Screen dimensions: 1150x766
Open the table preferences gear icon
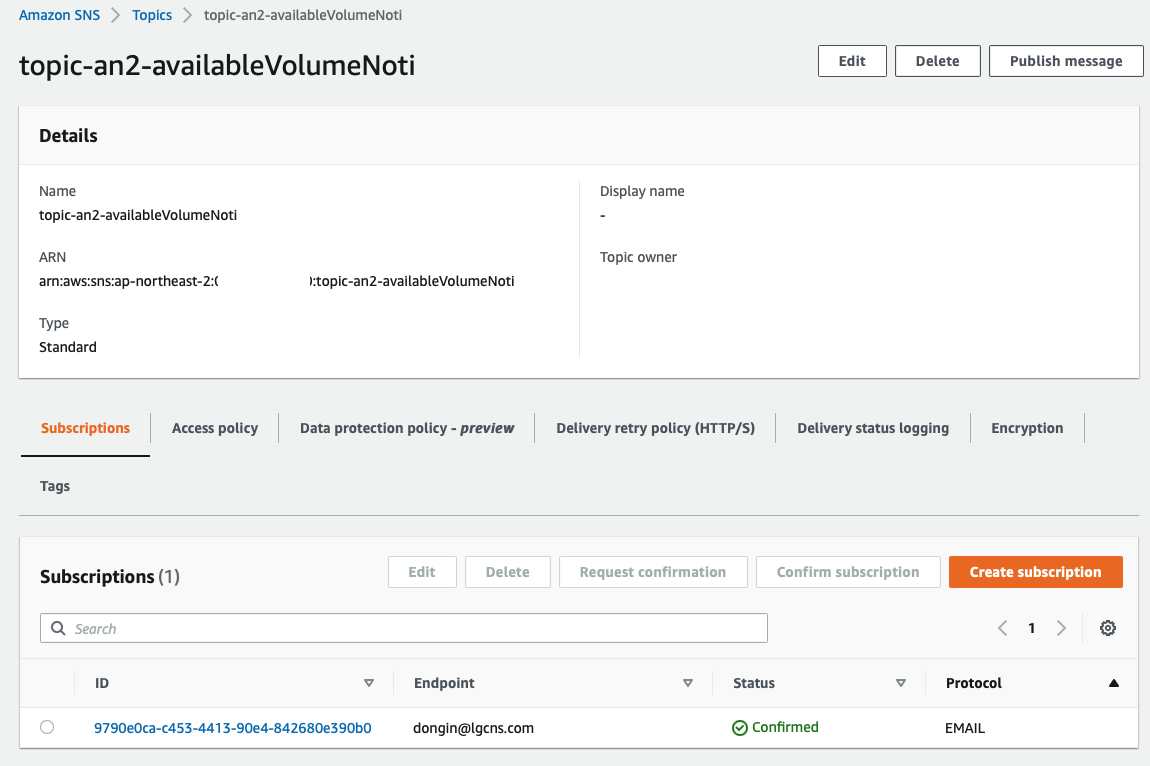(1107, 628)
